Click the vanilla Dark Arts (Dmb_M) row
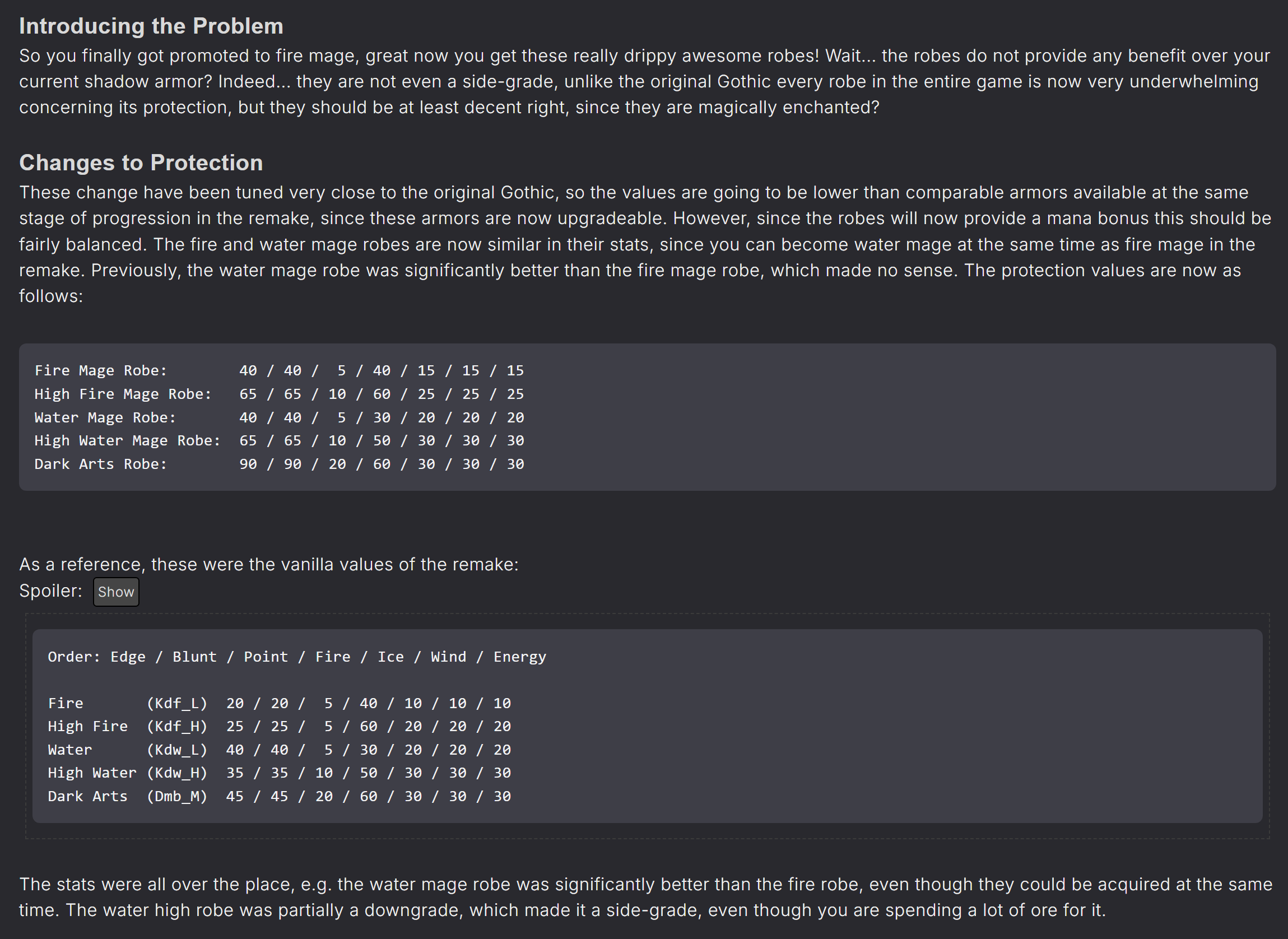The width and height of the screenshot is (1288, 939). [x=279, y=796]
